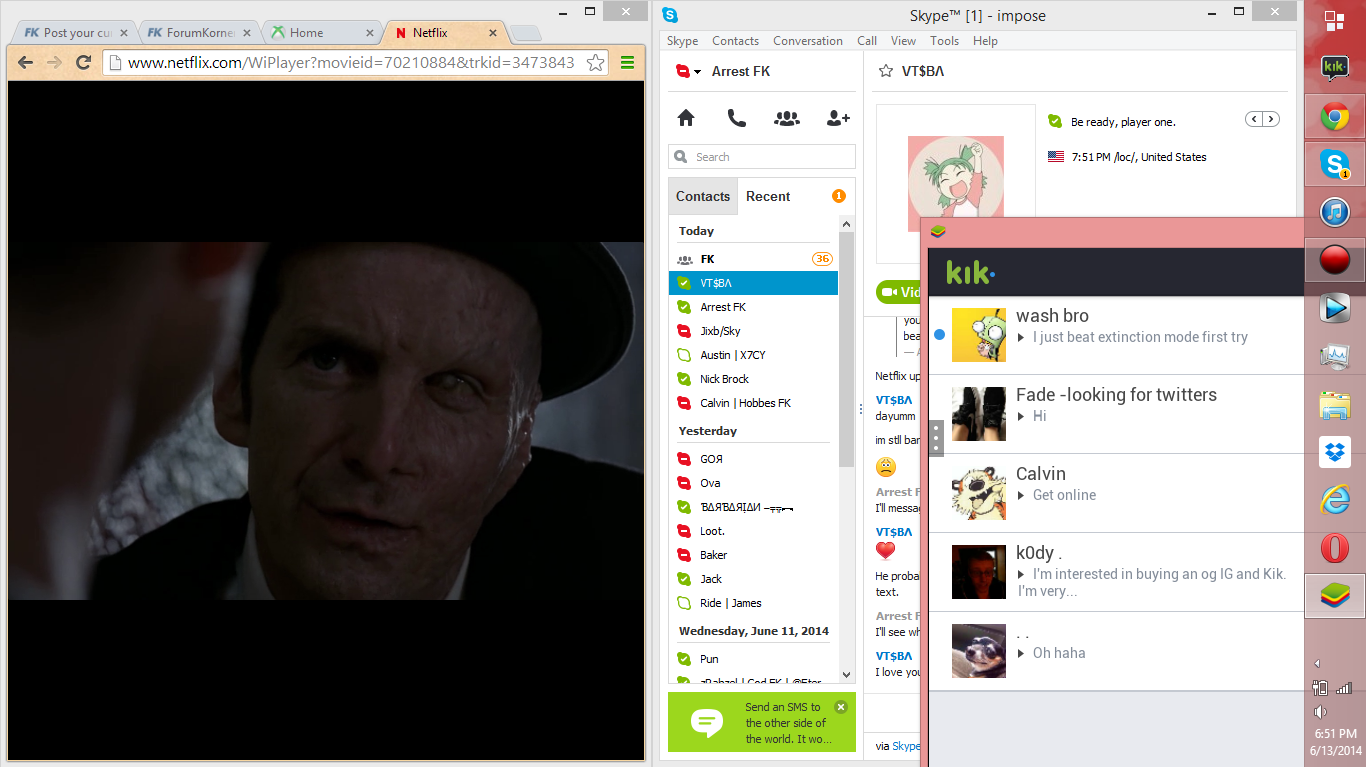Dismiss the Send an SMS promo banner
Viewport: 1366px width, 767px height.
tap(841, 707)
